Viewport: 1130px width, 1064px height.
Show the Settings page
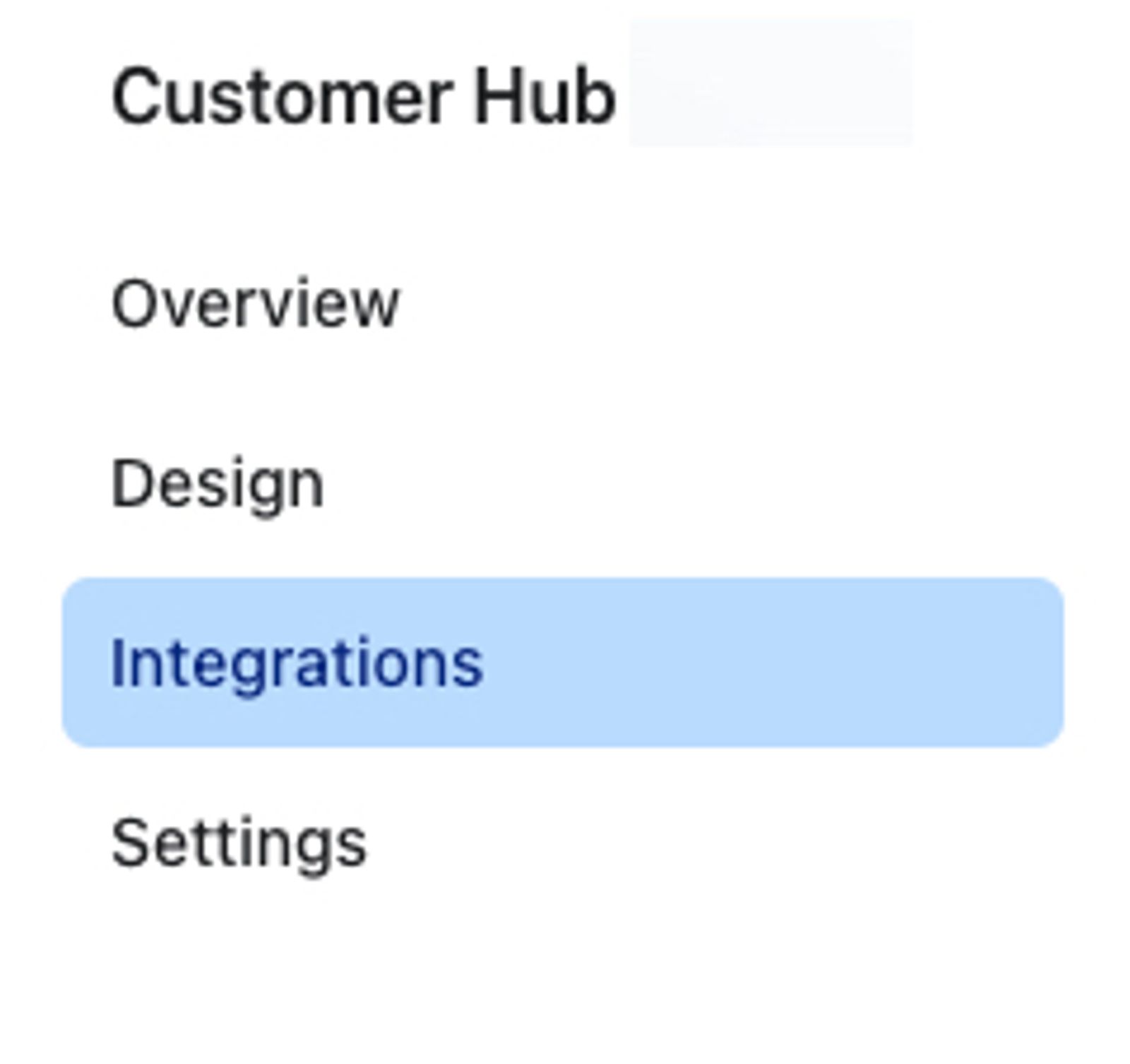[239, 844]
